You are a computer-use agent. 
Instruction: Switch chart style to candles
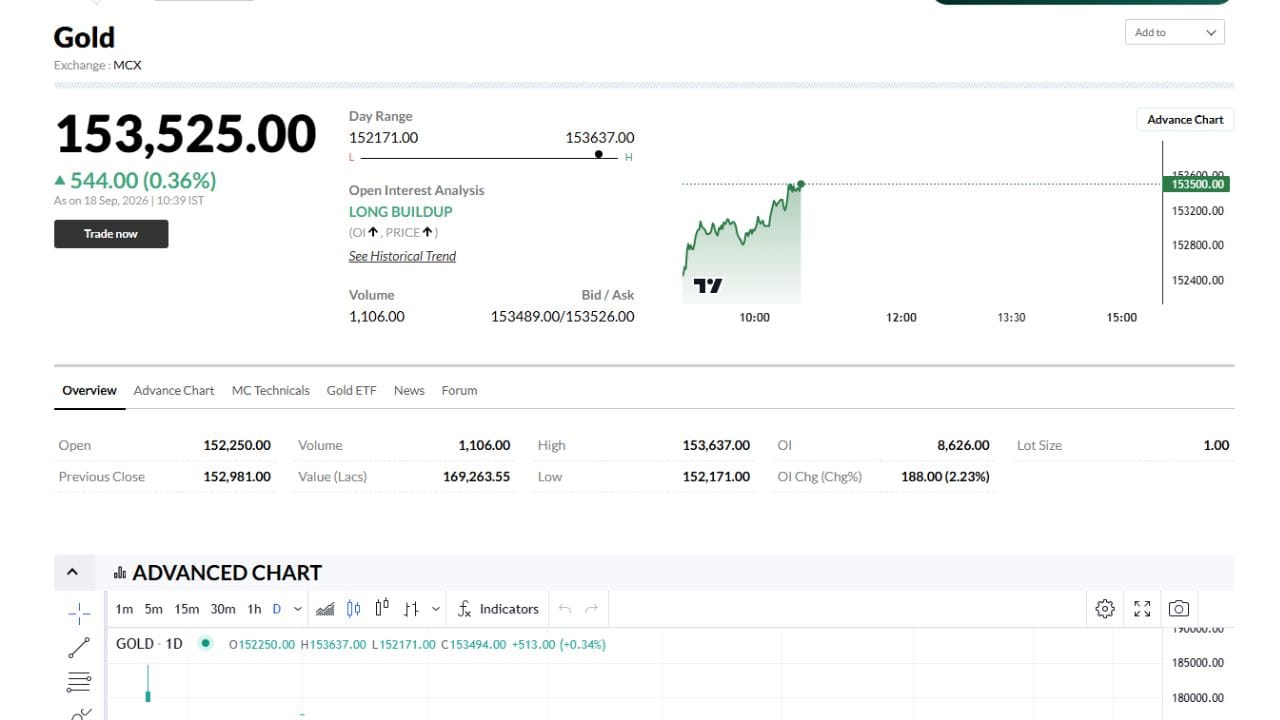coord(353,609)
